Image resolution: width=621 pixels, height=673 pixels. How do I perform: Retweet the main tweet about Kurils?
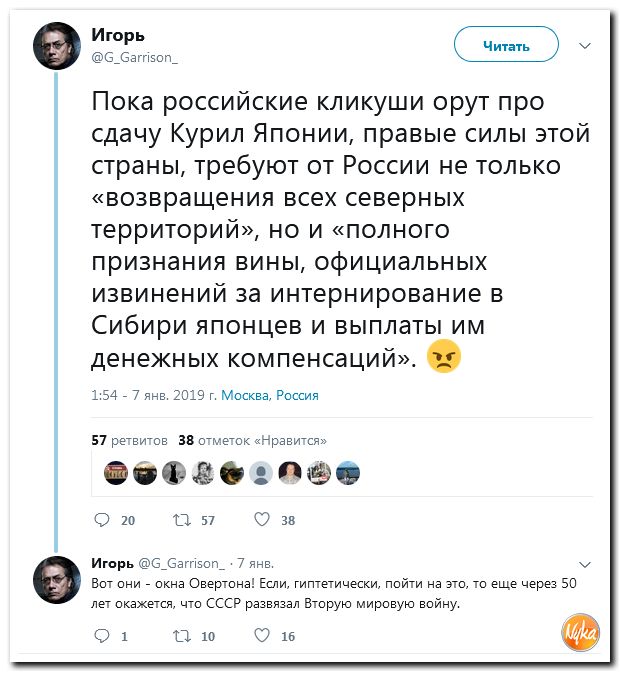[x=182, y=520]
